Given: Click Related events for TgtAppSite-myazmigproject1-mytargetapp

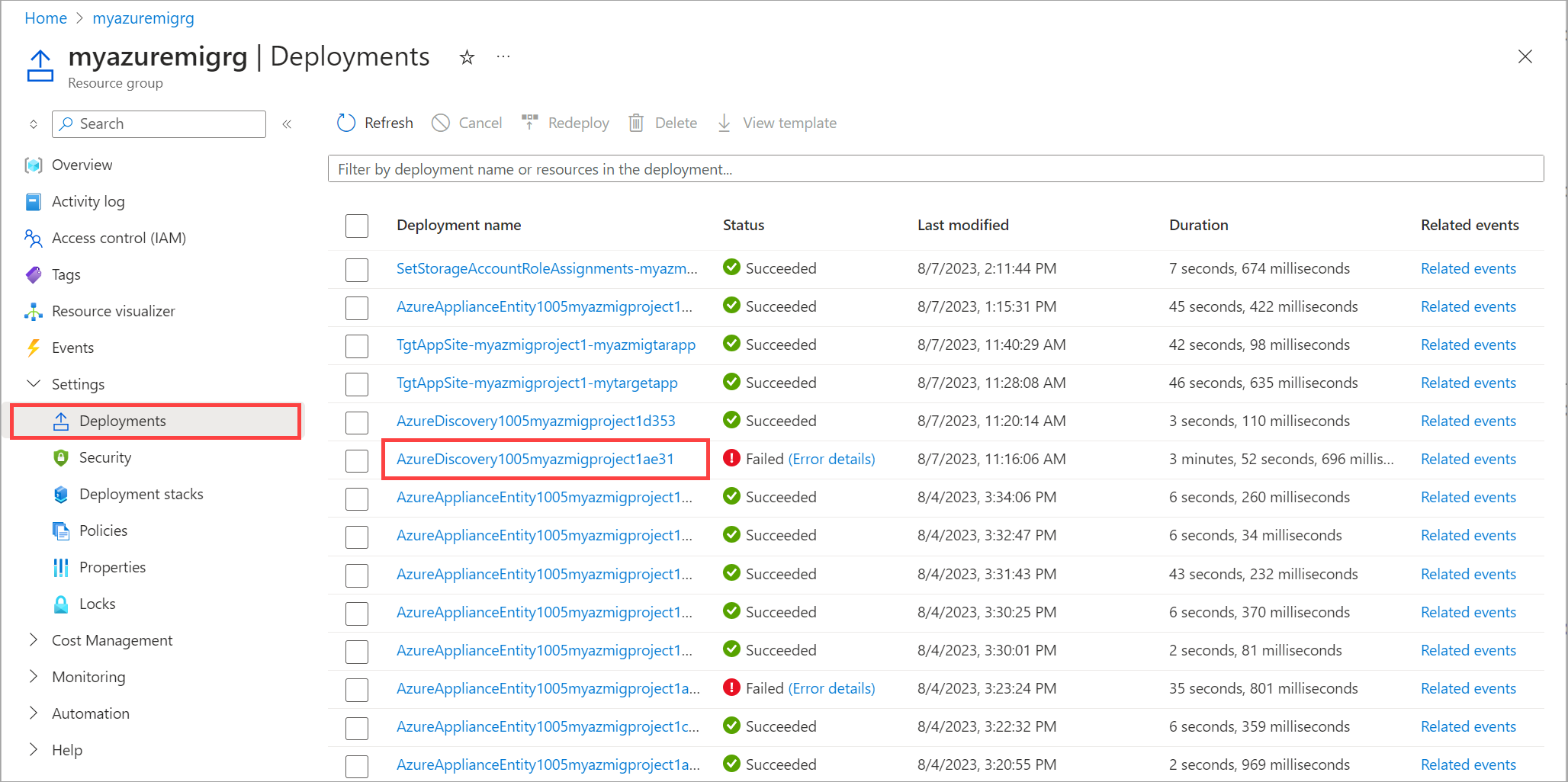Looking at the screenshot, I should pos(1468,383).
